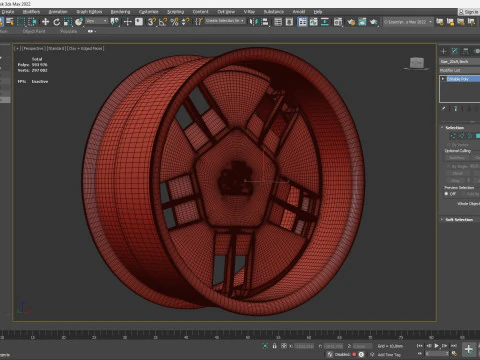480x360 pixels.
Task: Select the Object Paint ribbon tab
Action: [x=34, y=31]
